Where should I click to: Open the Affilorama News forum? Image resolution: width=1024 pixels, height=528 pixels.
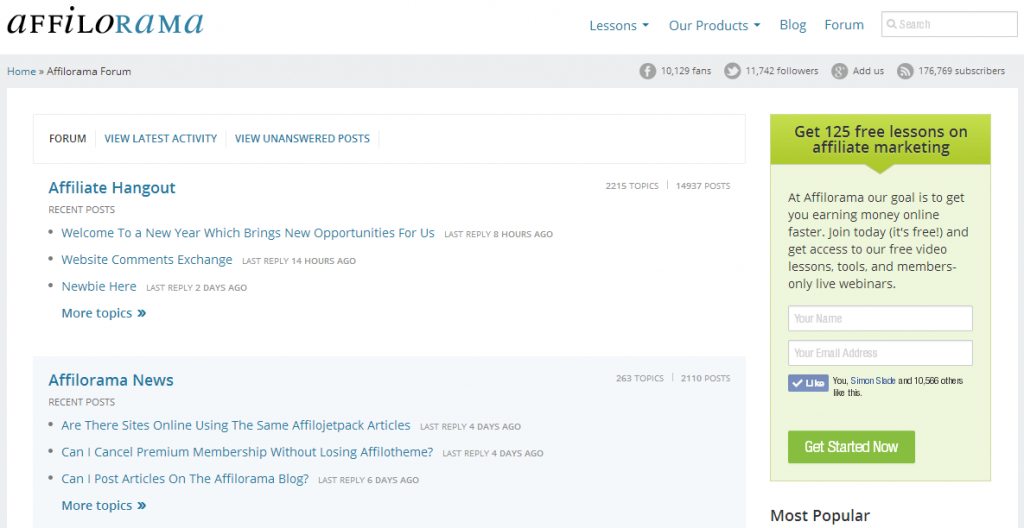pos(111,380)
